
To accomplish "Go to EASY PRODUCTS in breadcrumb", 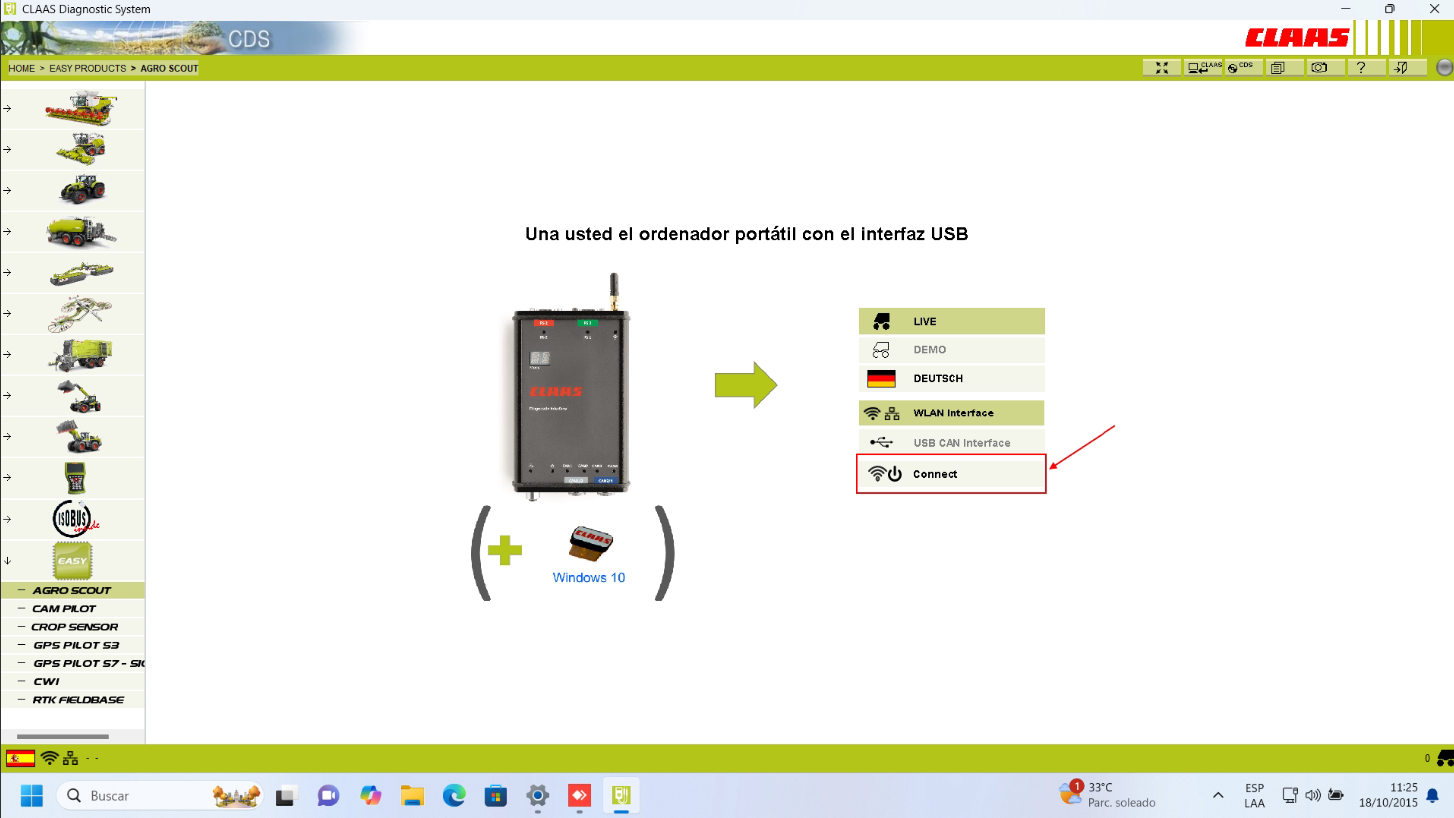I will tap(88, 69).
